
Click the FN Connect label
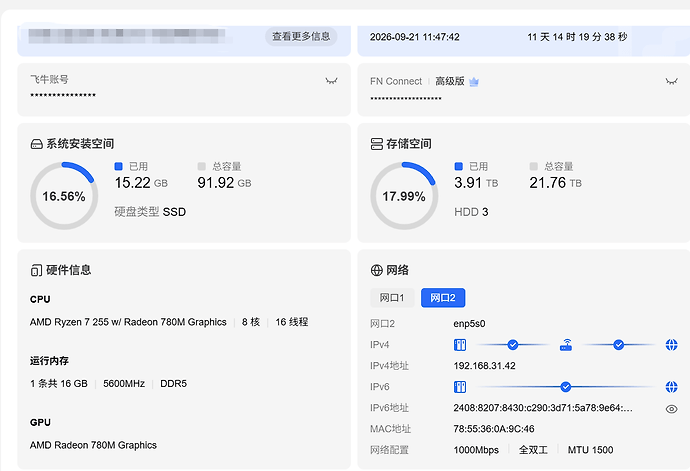396,81
